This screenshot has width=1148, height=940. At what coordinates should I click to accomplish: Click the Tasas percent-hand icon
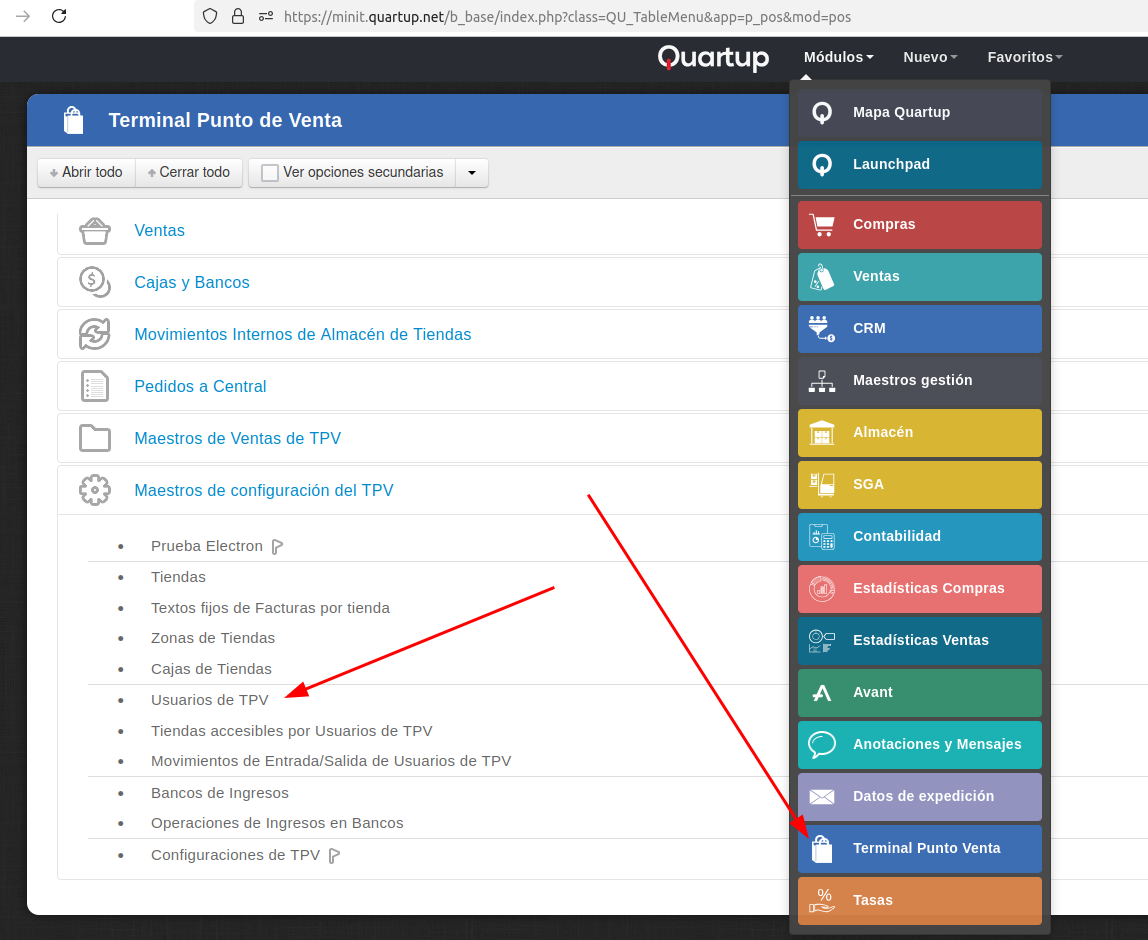(821, 901)
